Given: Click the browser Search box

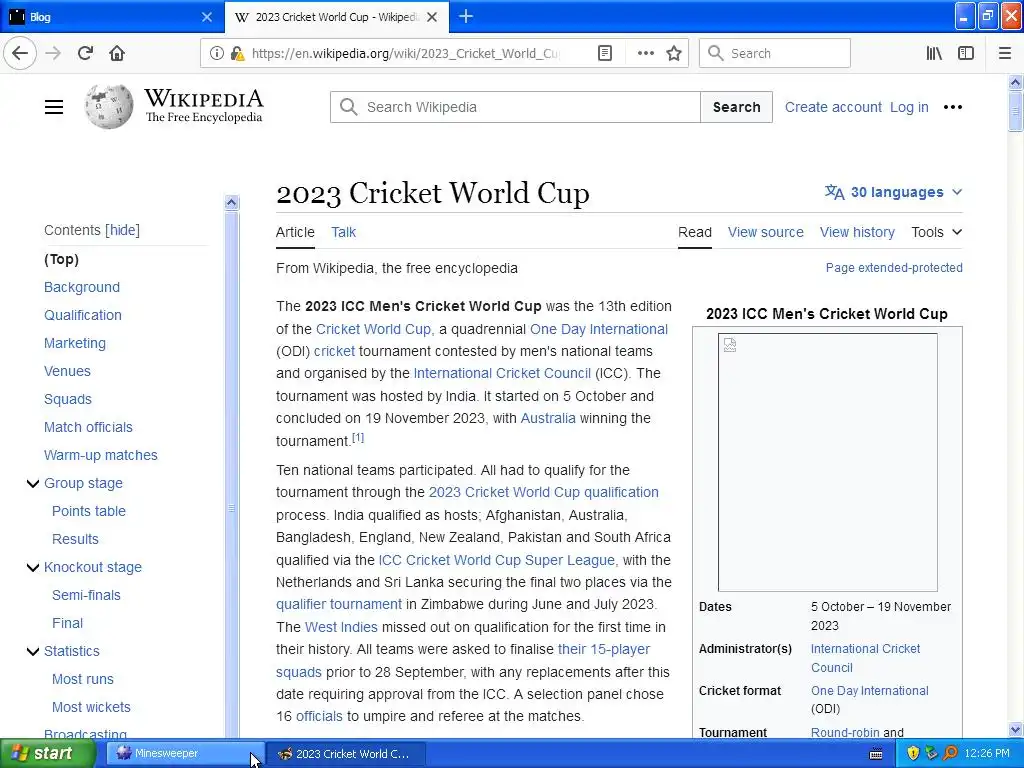Looking at the screenshot, I should tap(775, 54).
